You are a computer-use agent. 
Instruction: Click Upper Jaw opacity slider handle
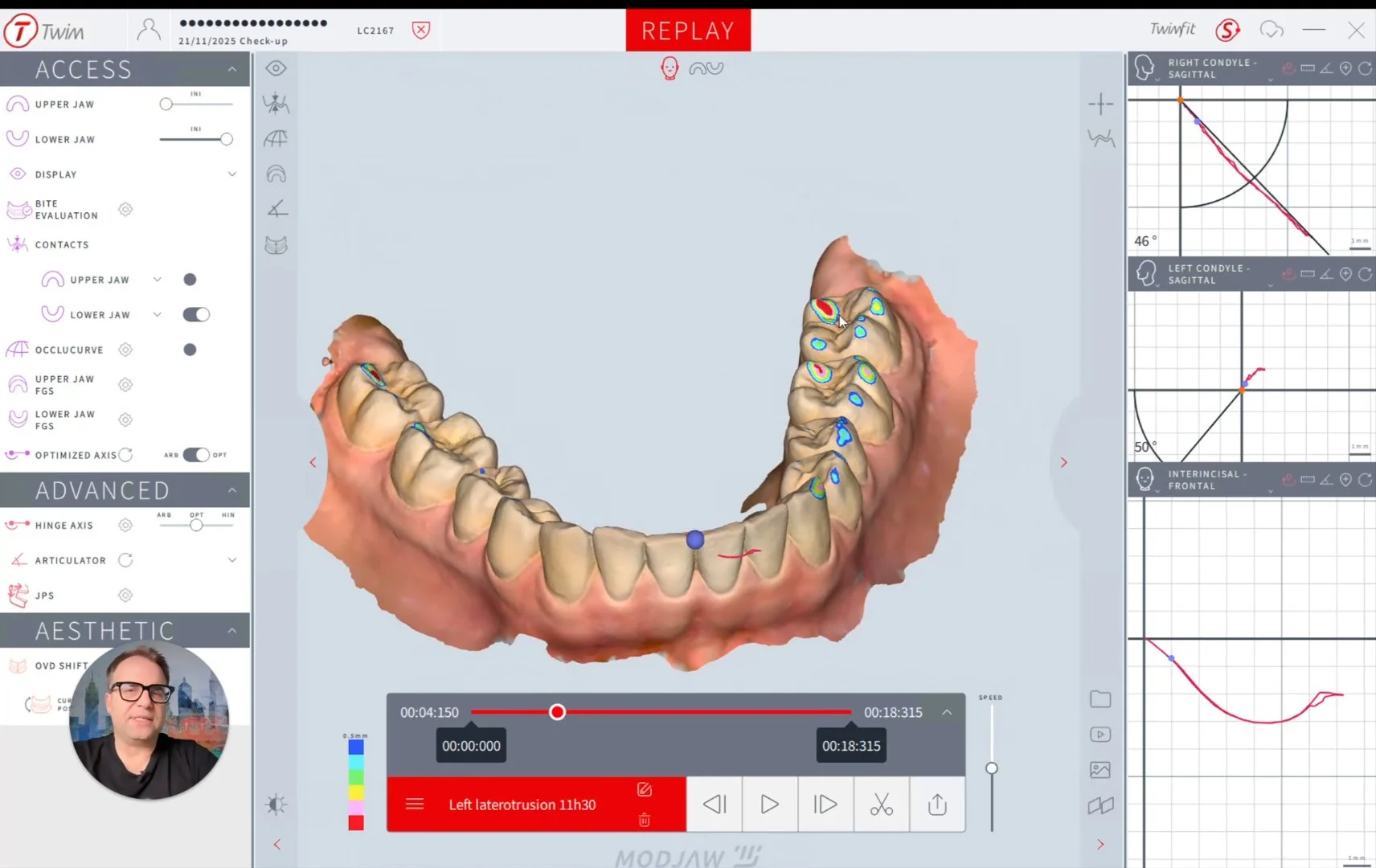click(166, 104)
